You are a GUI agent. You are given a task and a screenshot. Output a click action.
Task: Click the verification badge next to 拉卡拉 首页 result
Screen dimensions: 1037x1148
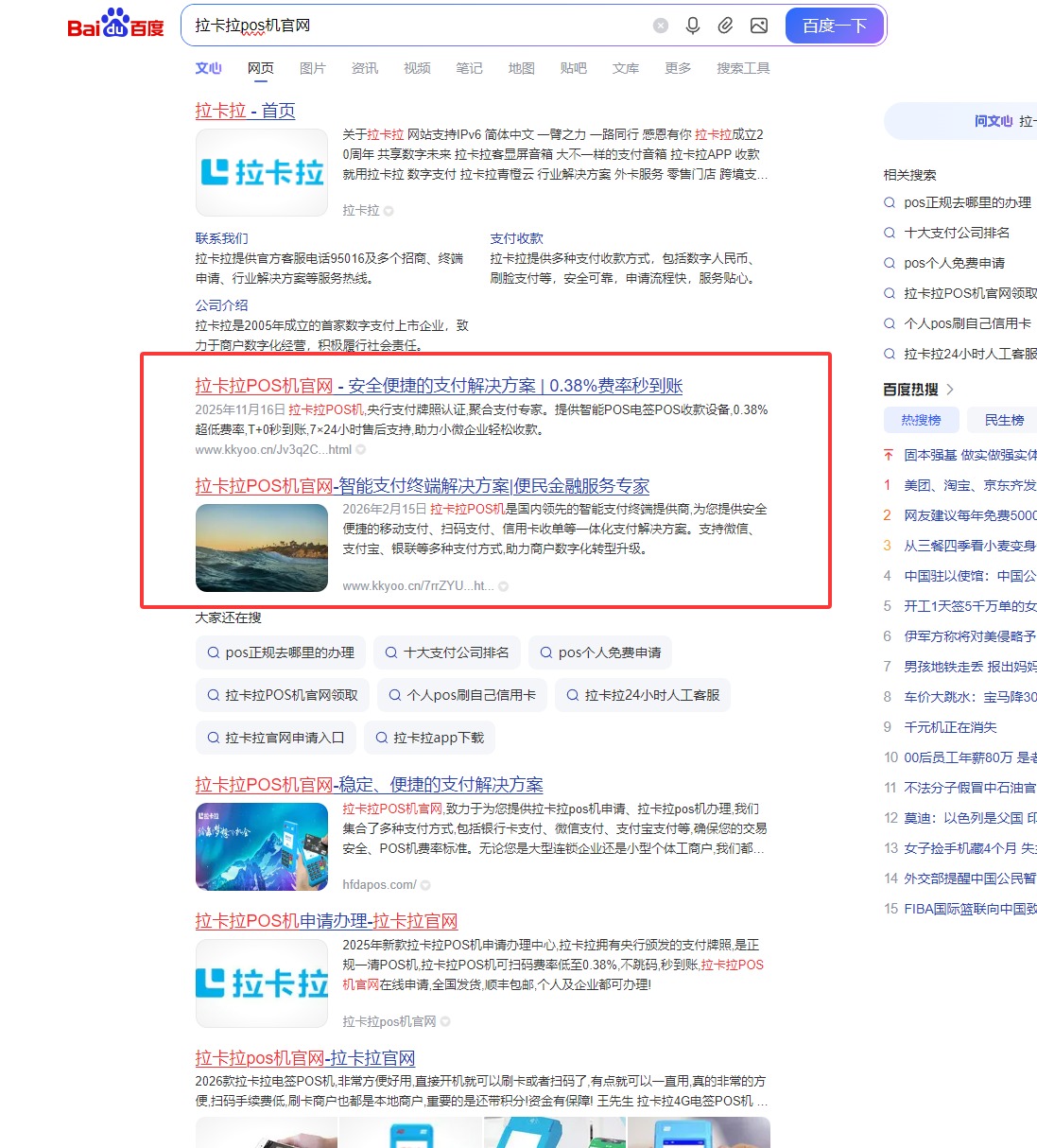pos(389,210)
